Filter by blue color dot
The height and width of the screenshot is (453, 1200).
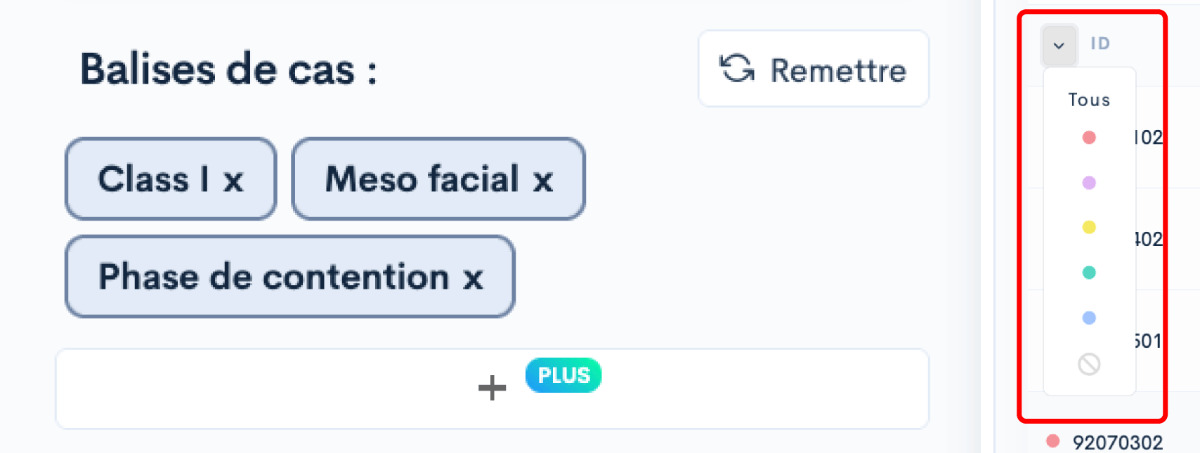pyautogui.click(x=1089, y=318)
